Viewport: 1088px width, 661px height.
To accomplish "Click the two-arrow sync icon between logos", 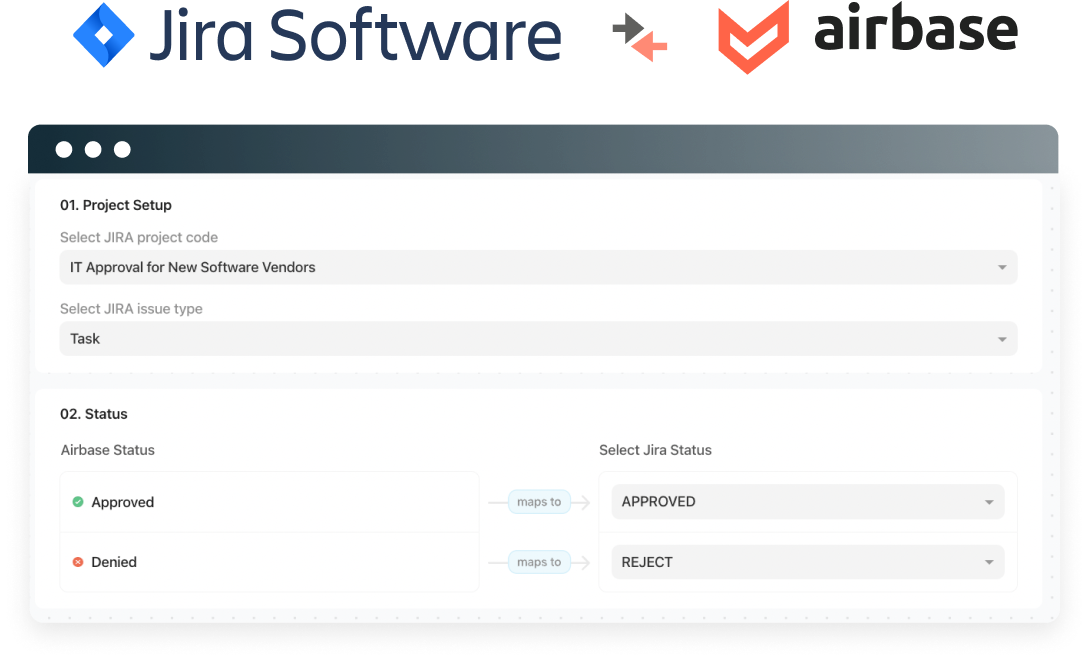I will pyautogui.click(x=639, y=37).
